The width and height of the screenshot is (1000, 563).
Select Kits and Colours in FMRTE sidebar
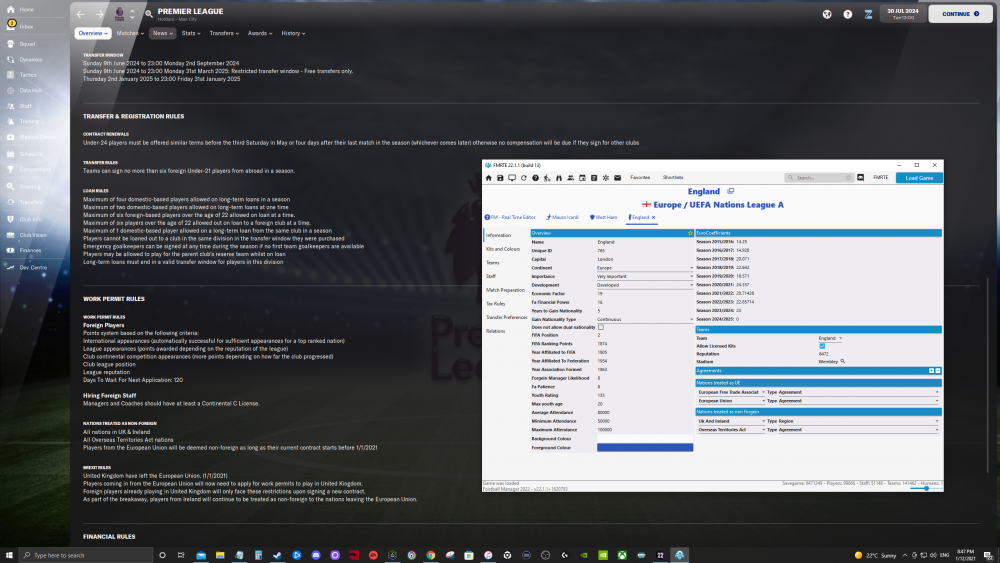coord(503,249)
